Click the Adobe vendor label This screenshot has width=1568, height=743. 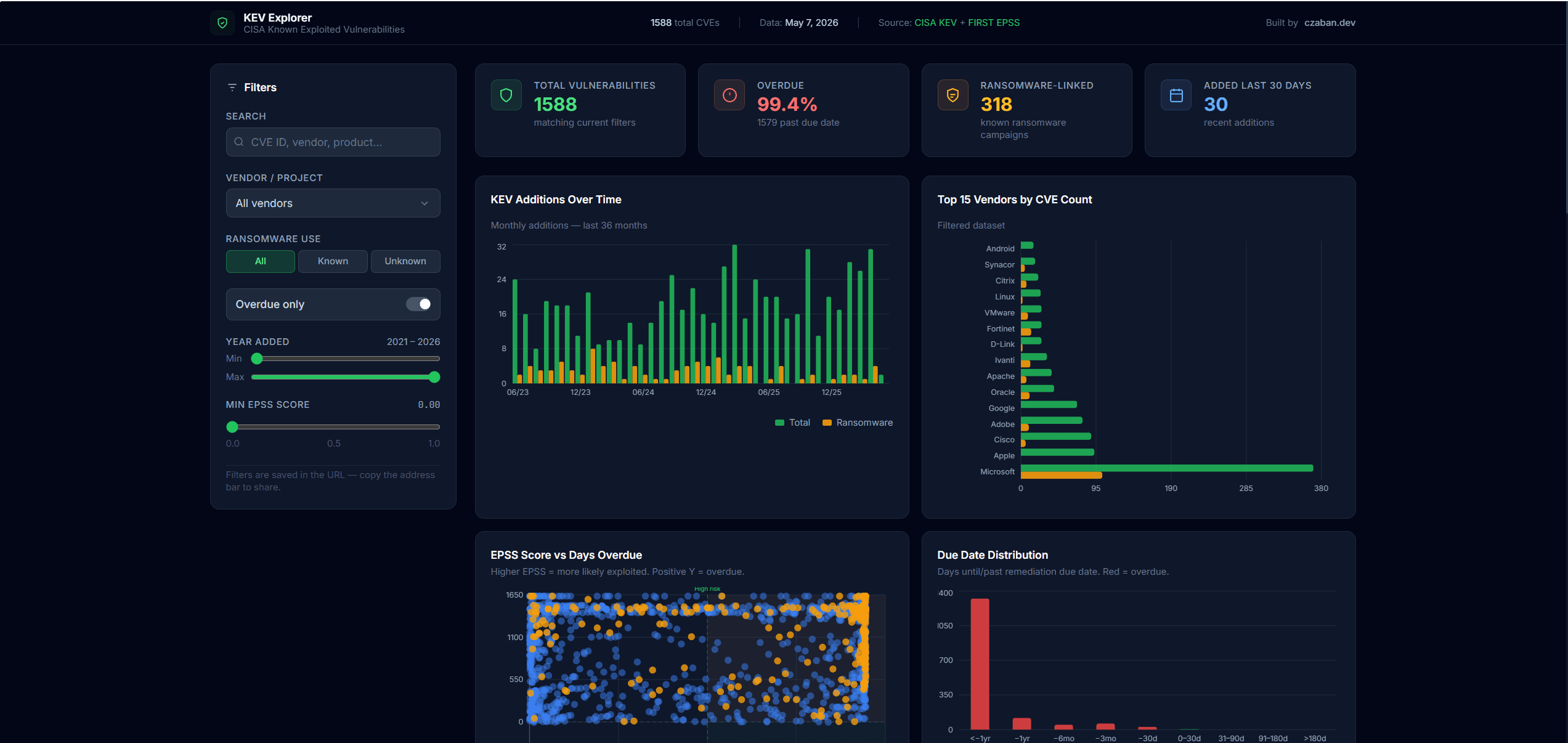coord(1002,424)
